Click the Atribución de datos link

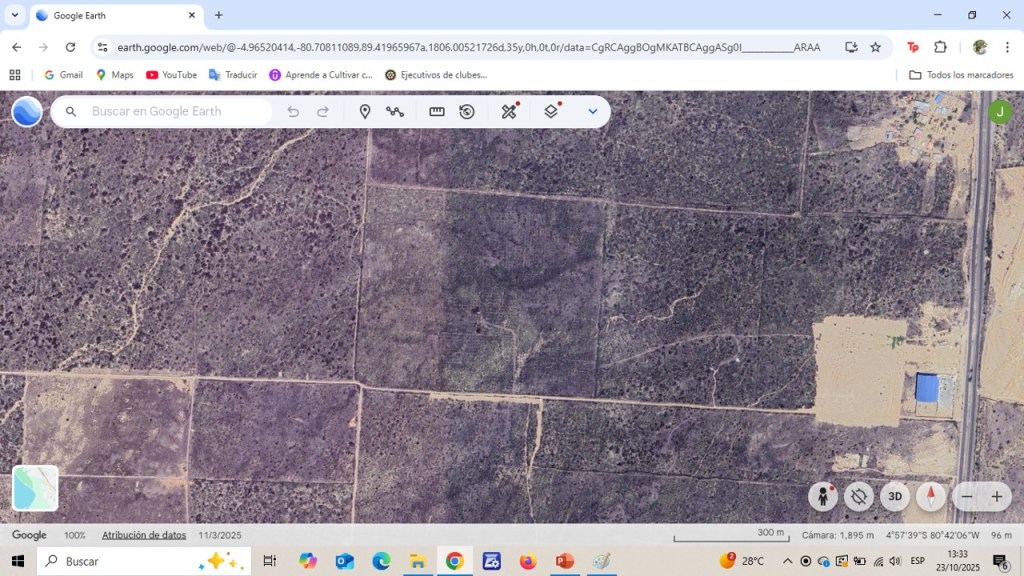point(144,535)
